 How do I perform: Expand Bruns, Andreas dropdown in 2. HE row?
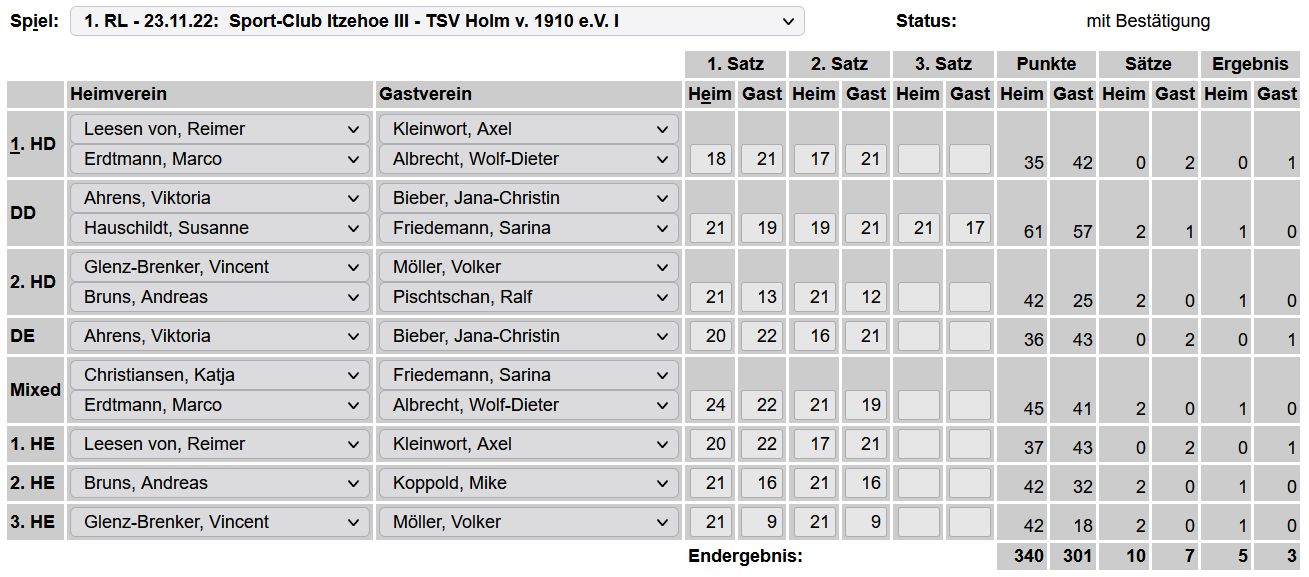coord(220,483)
